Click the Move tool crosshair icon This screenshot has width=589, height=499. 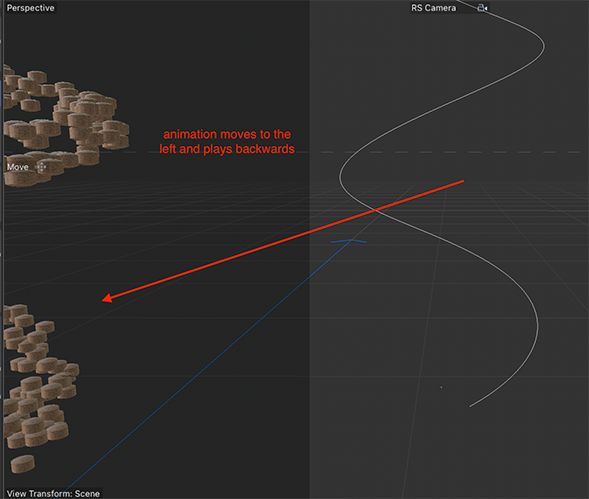41,167
